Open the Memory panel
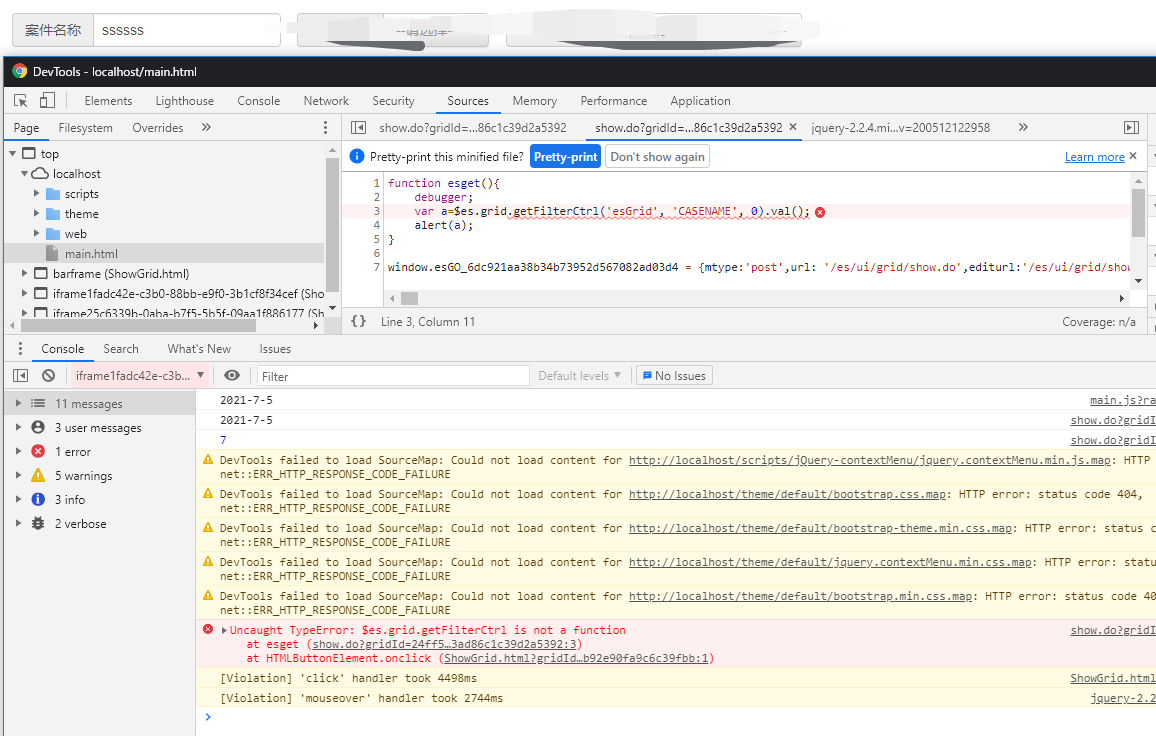 click(x=535, y=101)
